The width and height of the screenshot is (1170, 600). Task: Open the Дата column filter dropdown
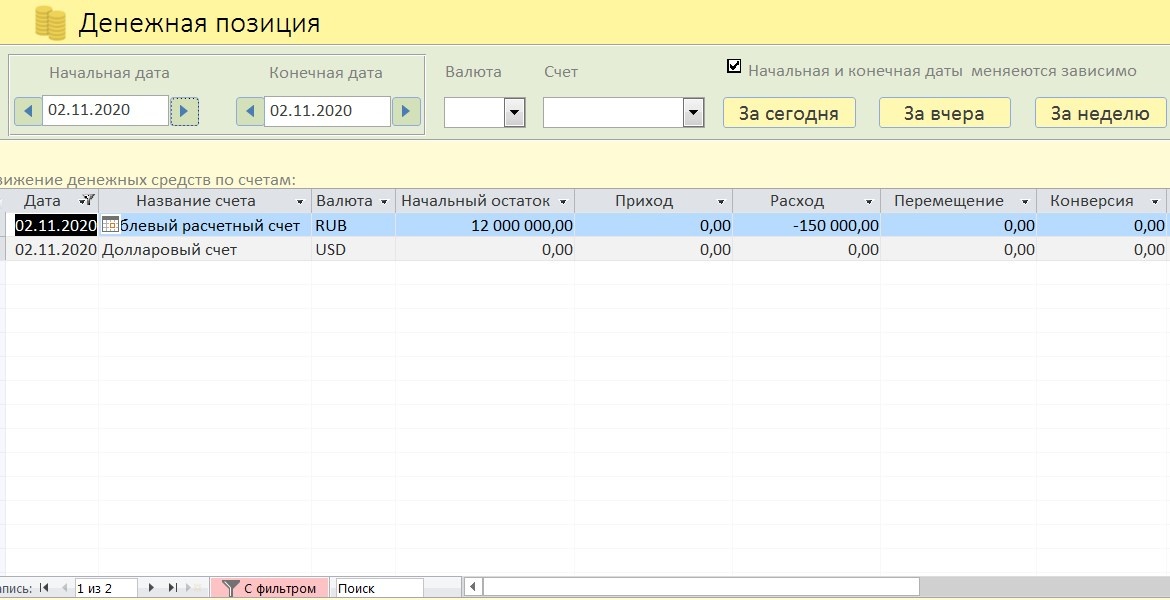[87, 200]
